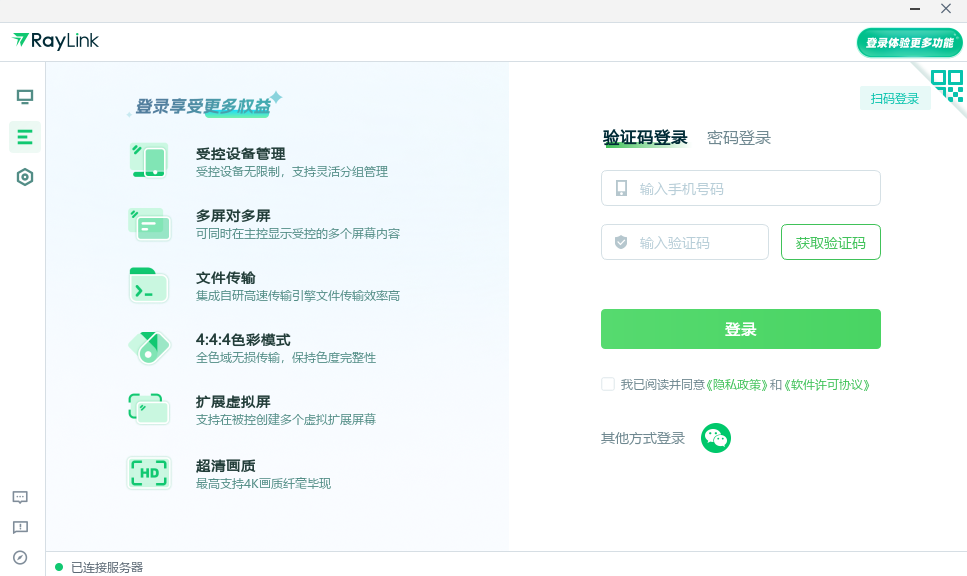Image resolution: width=967 pixels, height=576 pixels.
Task: Click the exclamation feedback icon at bottom left
Action: tap(20, 527)
